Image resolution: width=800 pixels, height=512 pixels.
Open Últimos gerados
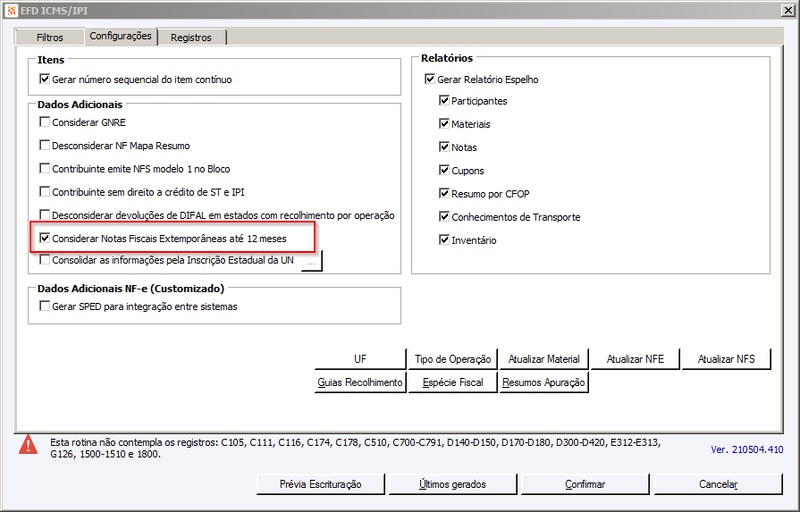click(x=453, y=484)
